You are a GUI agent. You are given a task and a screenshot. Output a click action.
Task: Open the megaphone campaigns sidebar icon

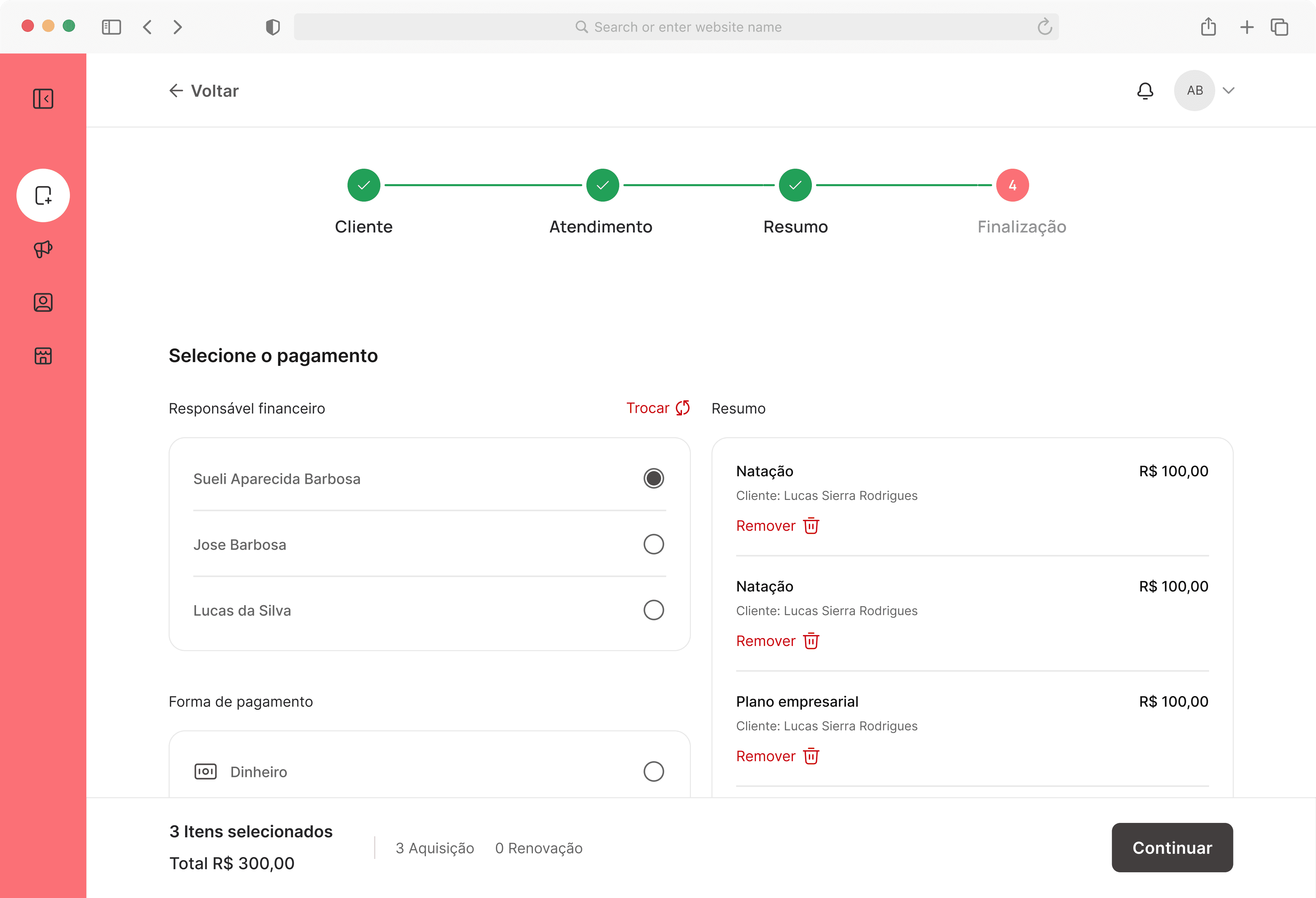click(43, 249)
